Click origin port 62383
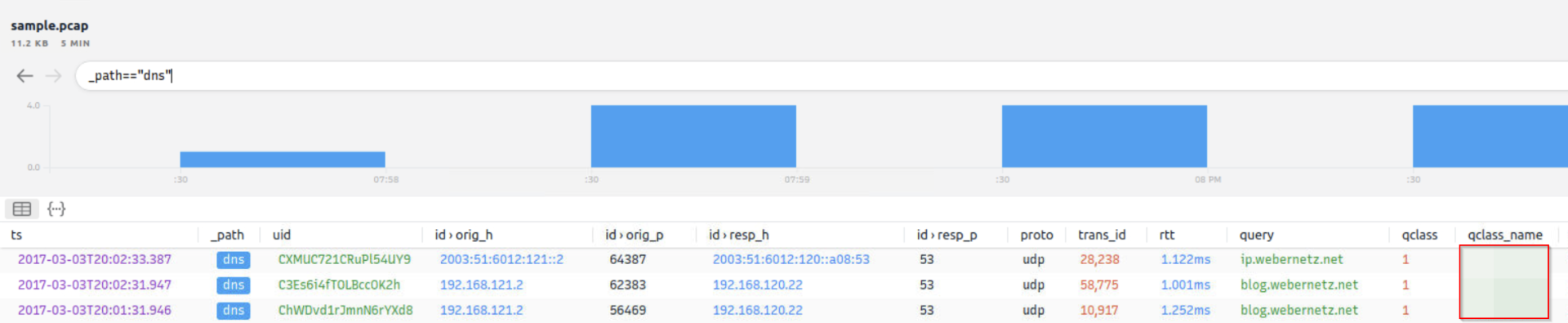 (628, 285)
